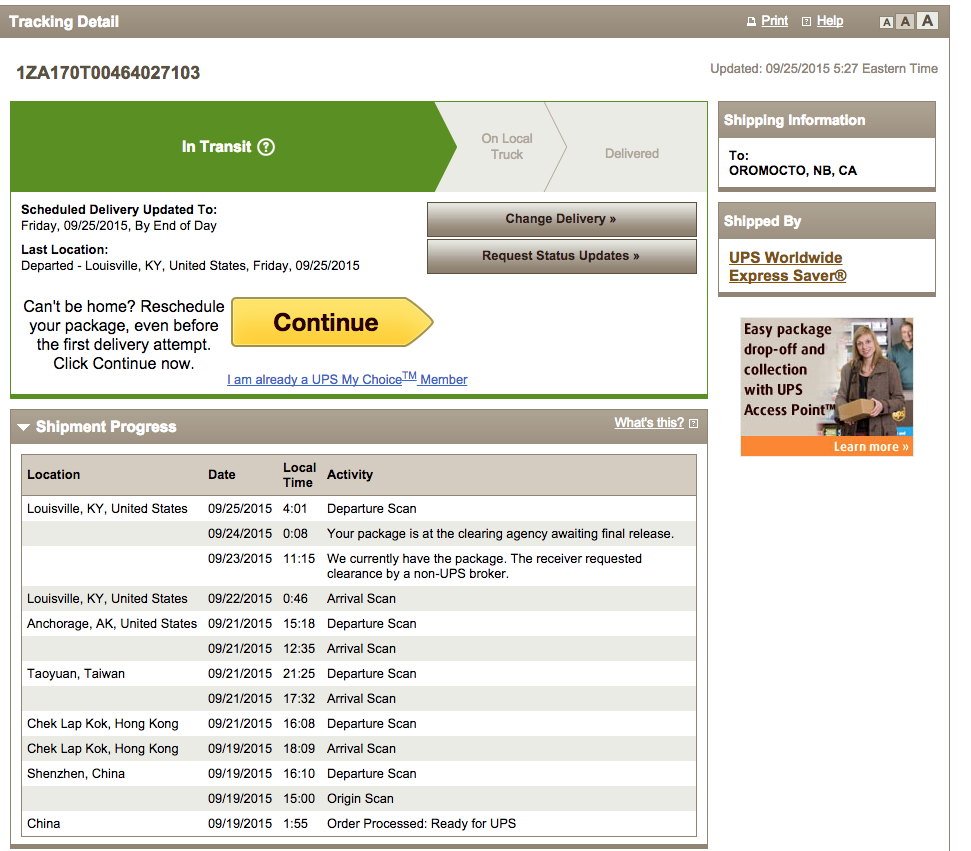
Task: Click the help icon beside Help
Action: coord(806,22)
